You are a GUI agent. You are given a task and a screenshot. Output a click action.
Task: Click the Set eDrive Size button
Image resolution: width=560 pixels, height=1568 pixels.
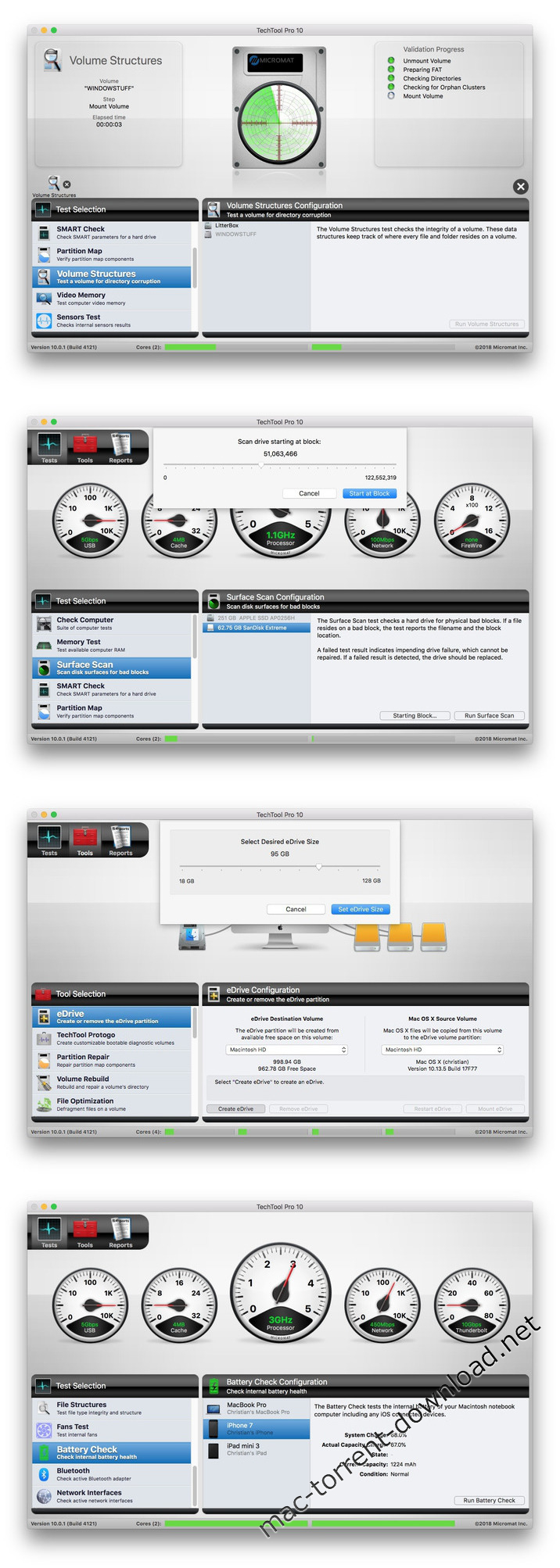[360, 909]
